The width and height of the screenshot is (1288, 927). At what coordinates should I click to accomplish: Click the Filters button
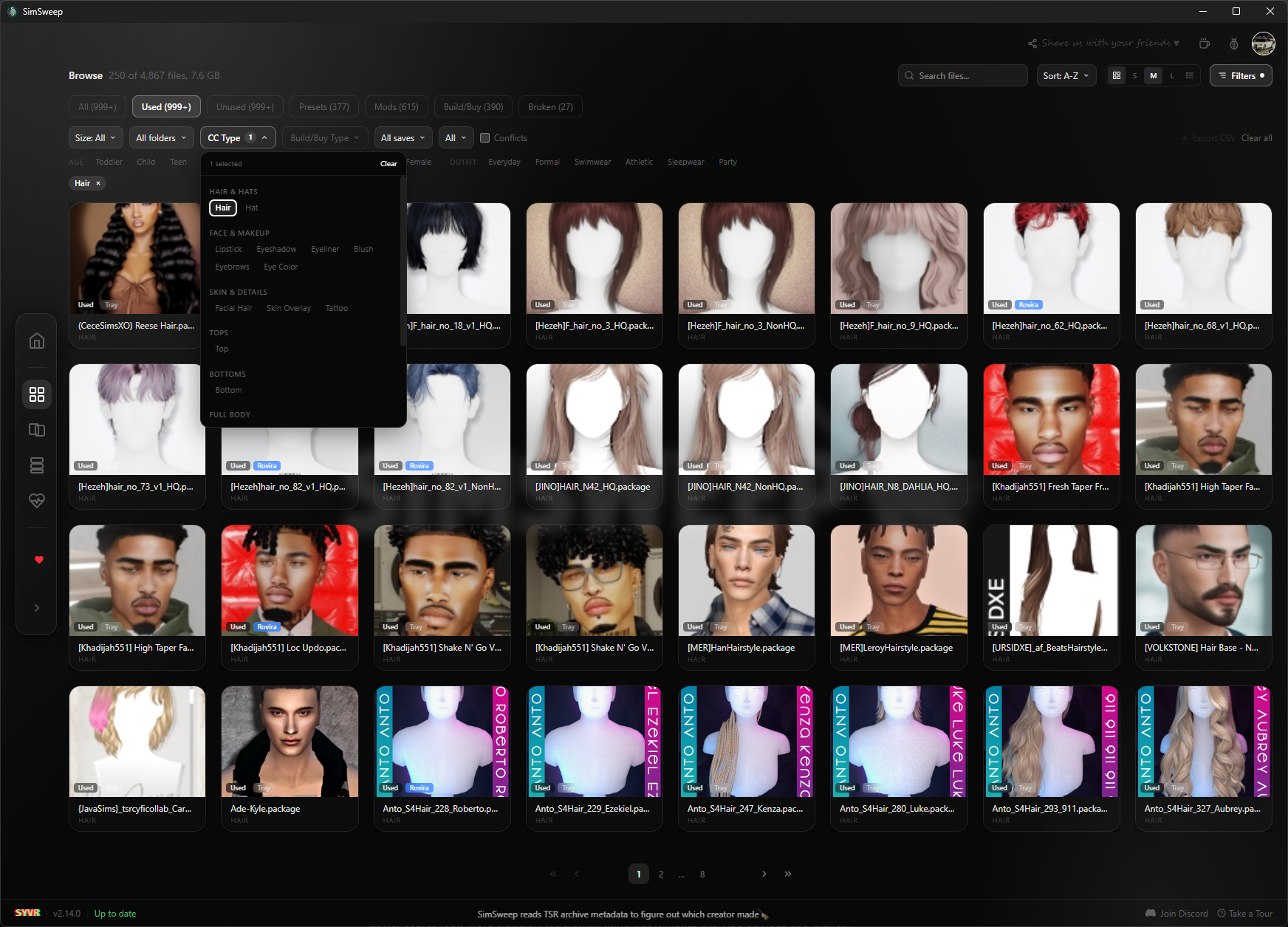pos(1240,76)
